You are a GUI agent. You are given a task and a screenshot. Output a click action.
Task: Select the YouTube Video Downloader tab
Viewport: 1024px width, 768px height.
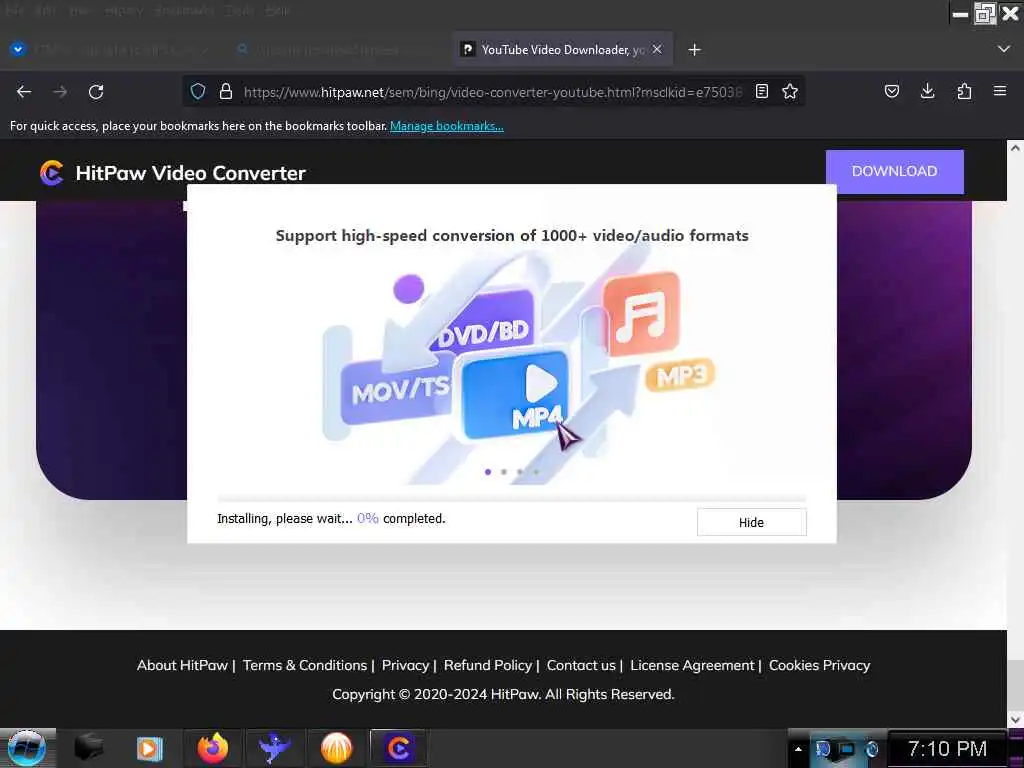563,50
